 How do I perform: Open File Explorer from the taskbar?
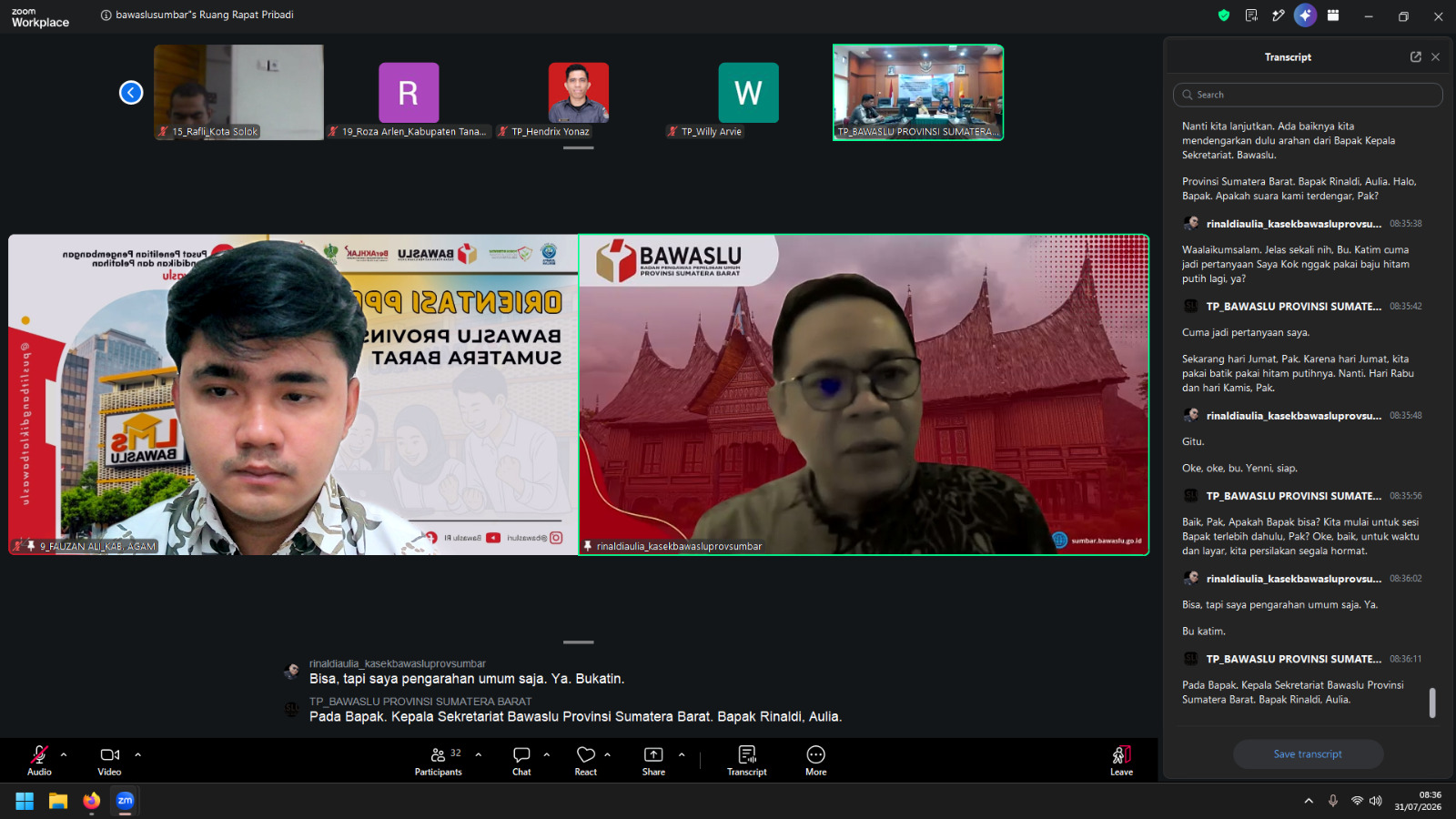[58, 801]
